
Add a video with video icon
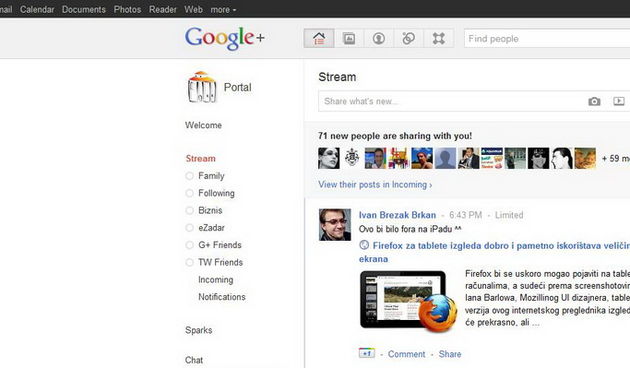pos(619,101)
